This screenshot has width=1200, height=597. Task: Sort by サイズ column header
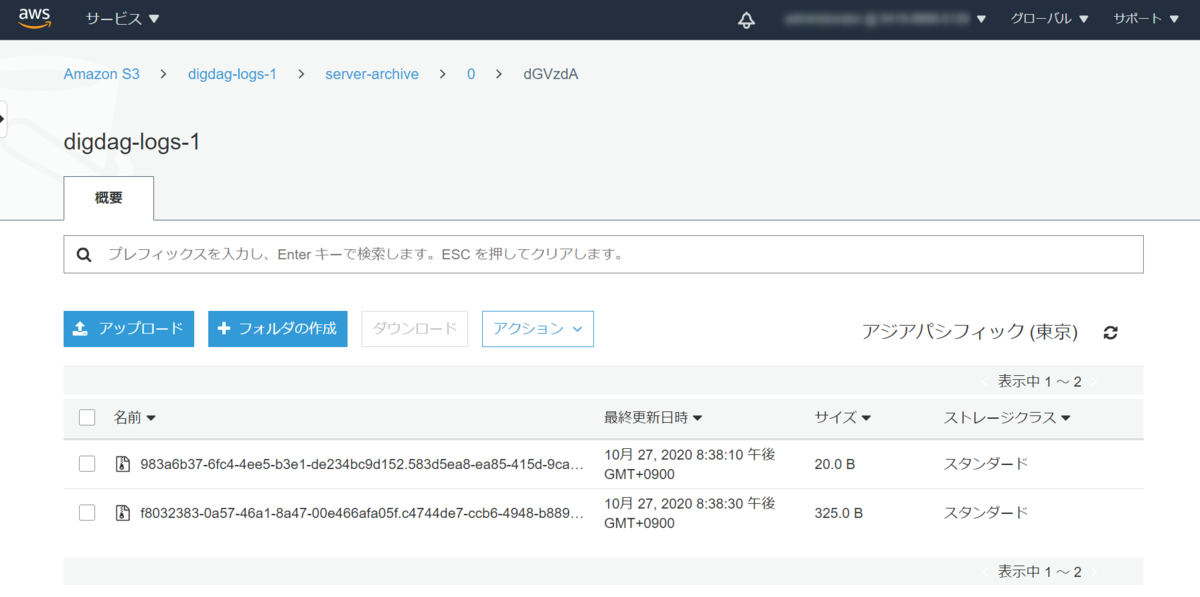point(843,417)
